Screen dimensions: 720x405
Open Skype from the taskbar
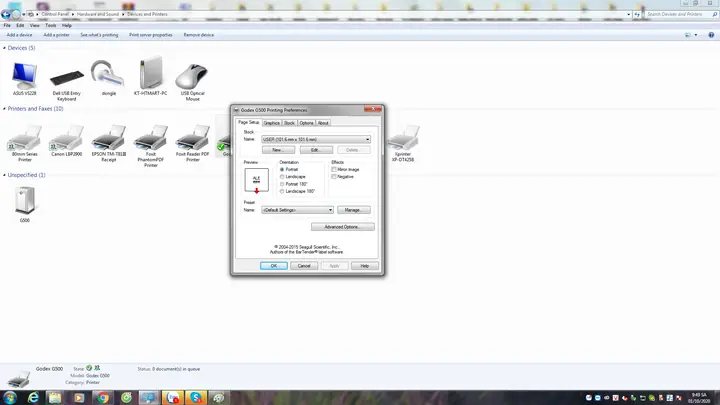(196, 398)
